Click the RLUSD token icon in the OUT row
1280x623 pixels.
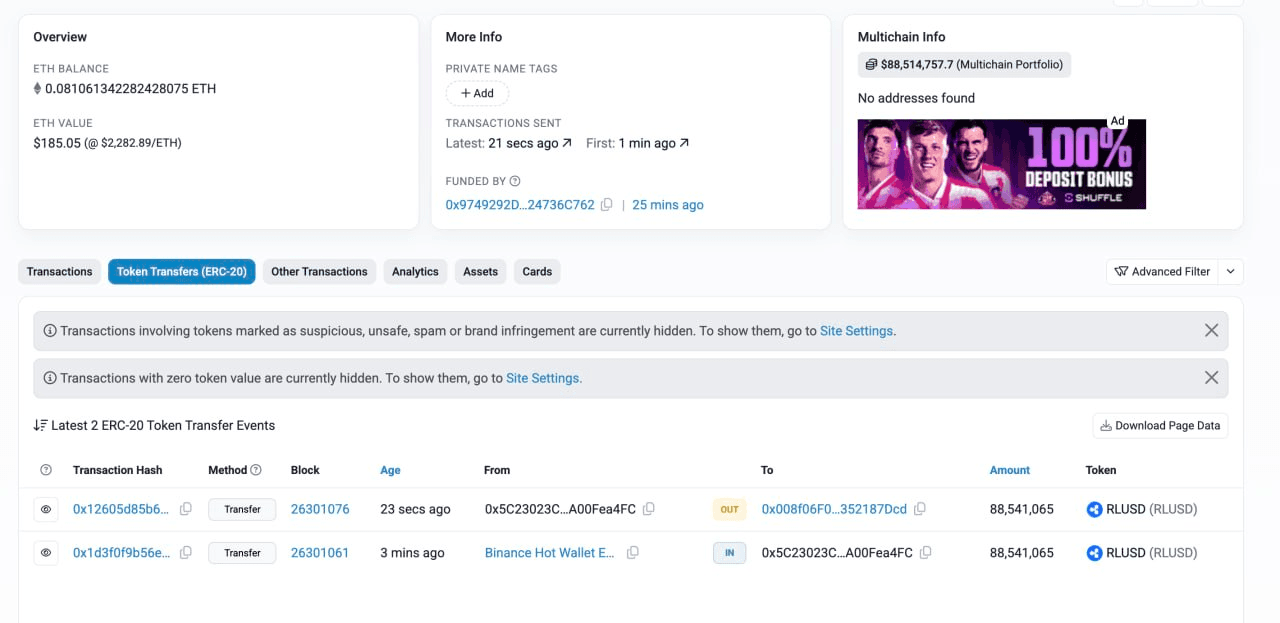point(1094,509)
